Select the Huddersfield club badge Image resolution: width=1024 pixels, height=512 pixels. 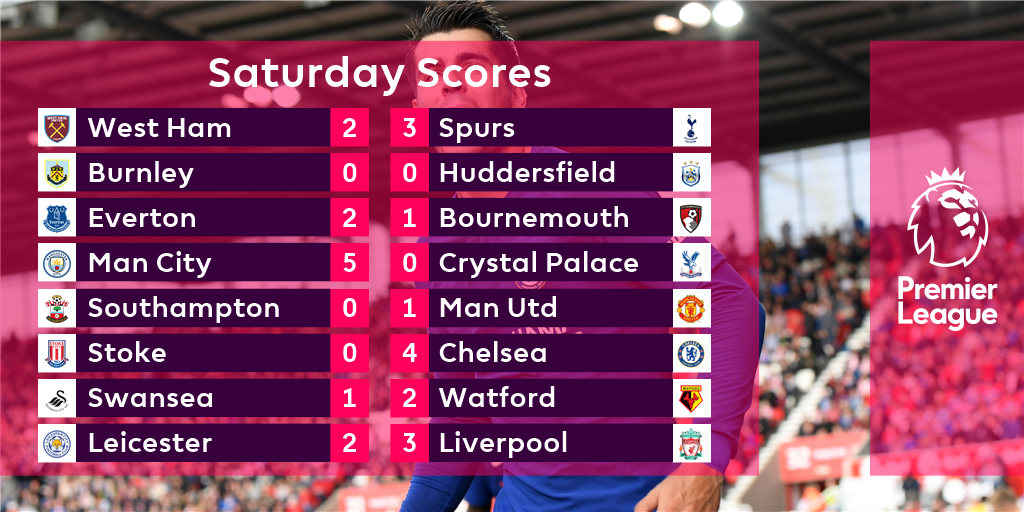point(692,172)
